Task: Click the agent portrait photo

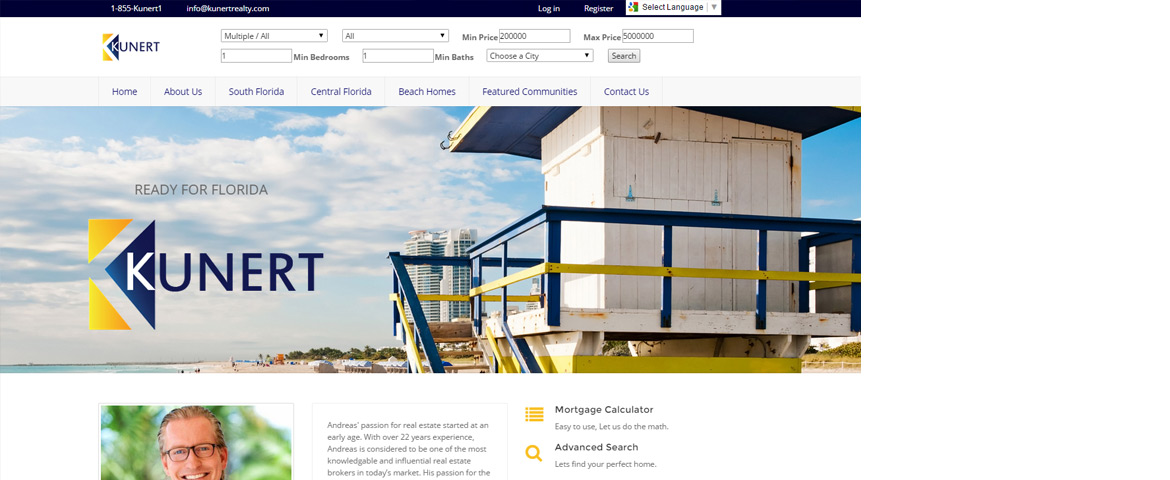Action: (196, 443)
